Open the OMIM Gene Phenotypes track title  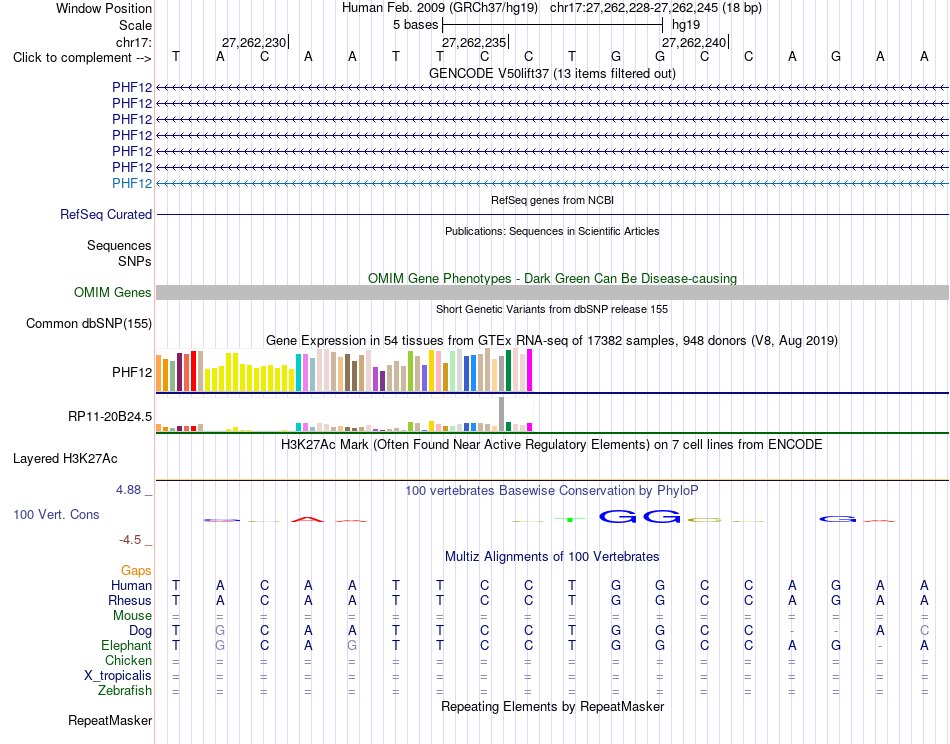tap(552, 278)
